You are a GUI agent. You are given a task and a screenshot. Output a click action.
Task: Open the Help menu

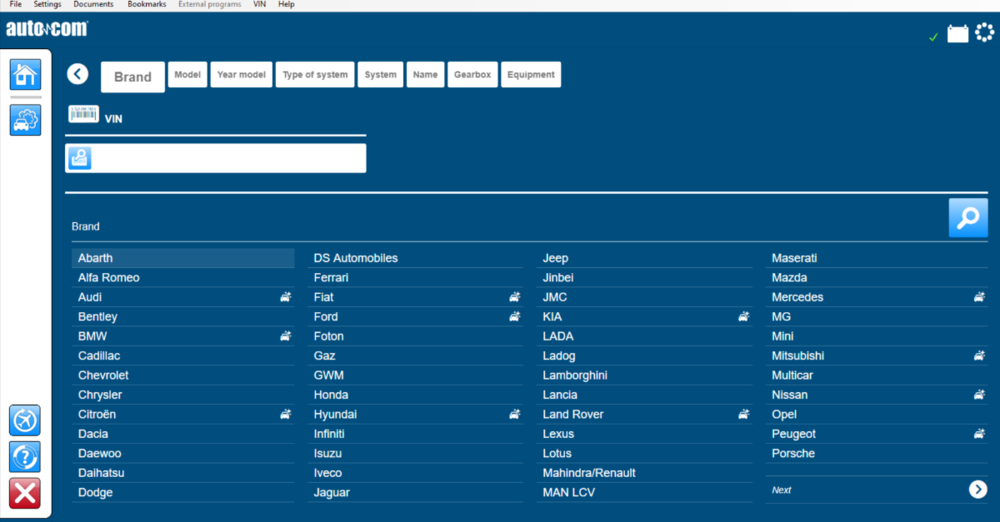click(286, 4)
